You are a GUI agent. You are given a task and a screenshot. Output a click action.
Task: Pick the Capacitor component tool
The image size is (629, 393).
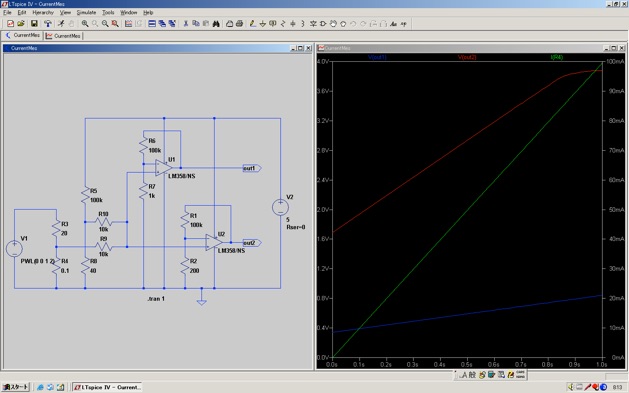(292, 24)
